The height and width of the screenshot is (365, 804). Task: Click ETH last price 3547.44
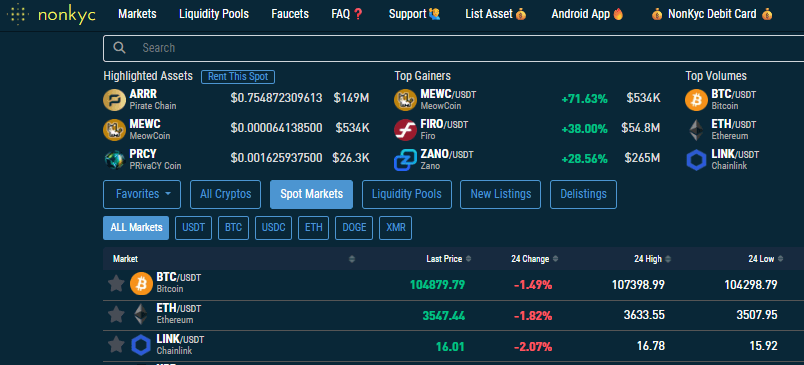tap(444, 315)
